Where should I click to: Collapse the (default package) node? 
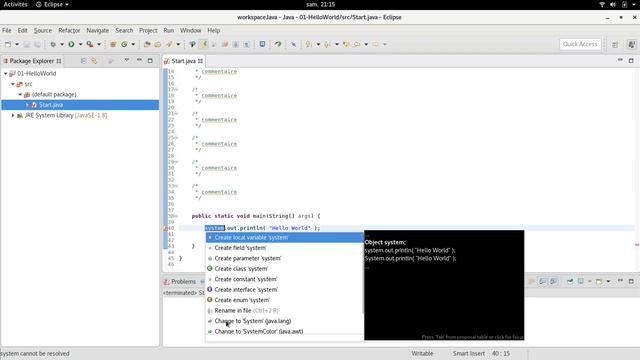(x=20, y=94)
